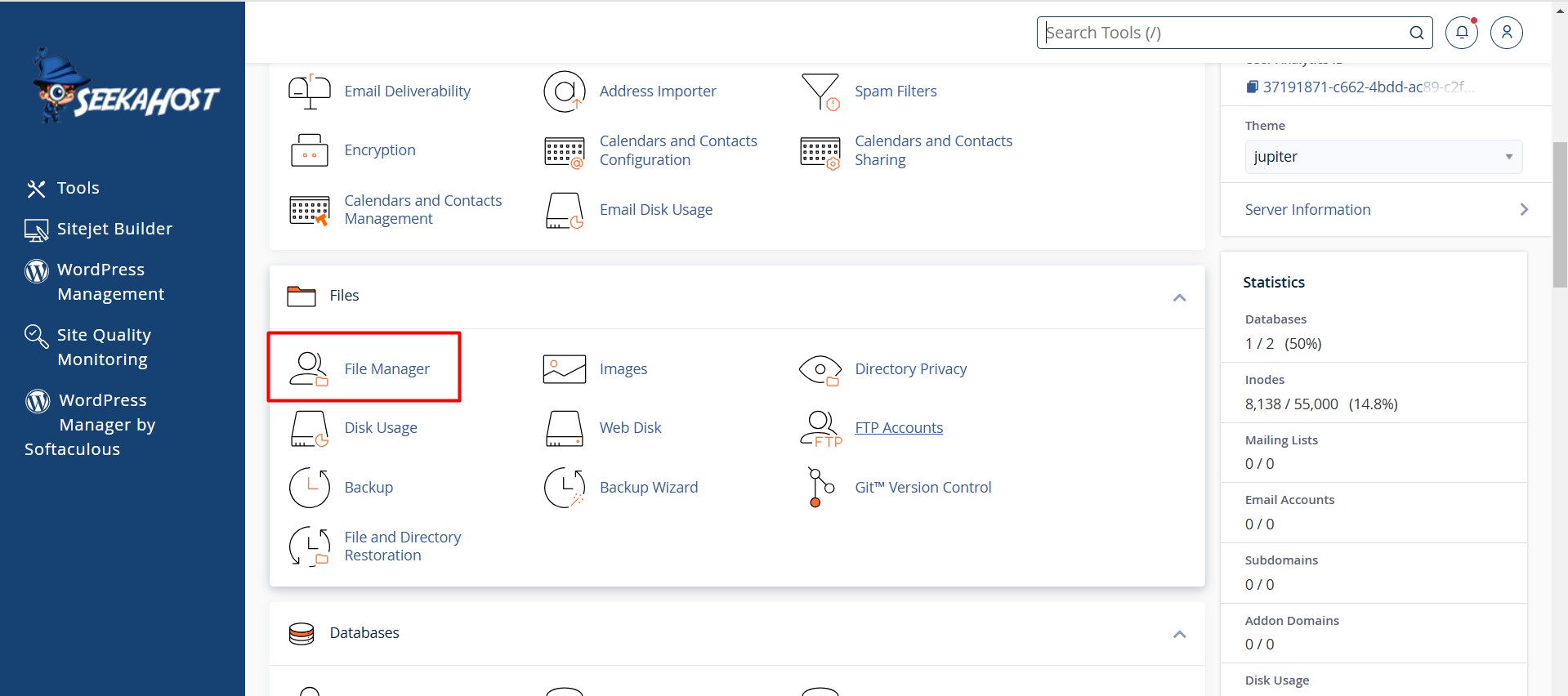Click the Backup Wizard icon
The height and width of the screenshot is (696, 1568).
click(x=565, y=488)
